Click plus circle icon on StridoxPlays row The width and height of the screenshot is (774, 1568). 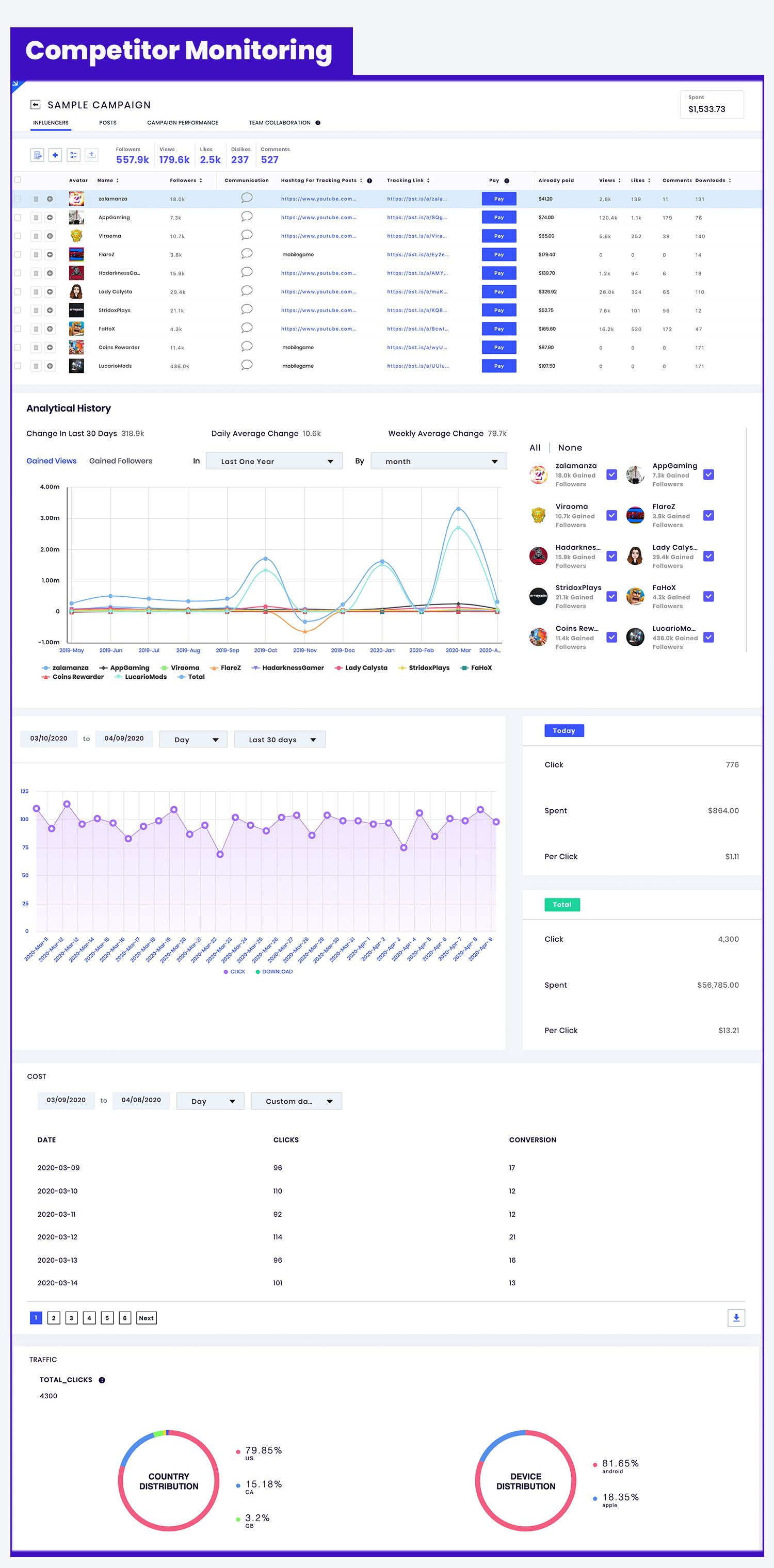pyautogui.click(x=50, y=311)
